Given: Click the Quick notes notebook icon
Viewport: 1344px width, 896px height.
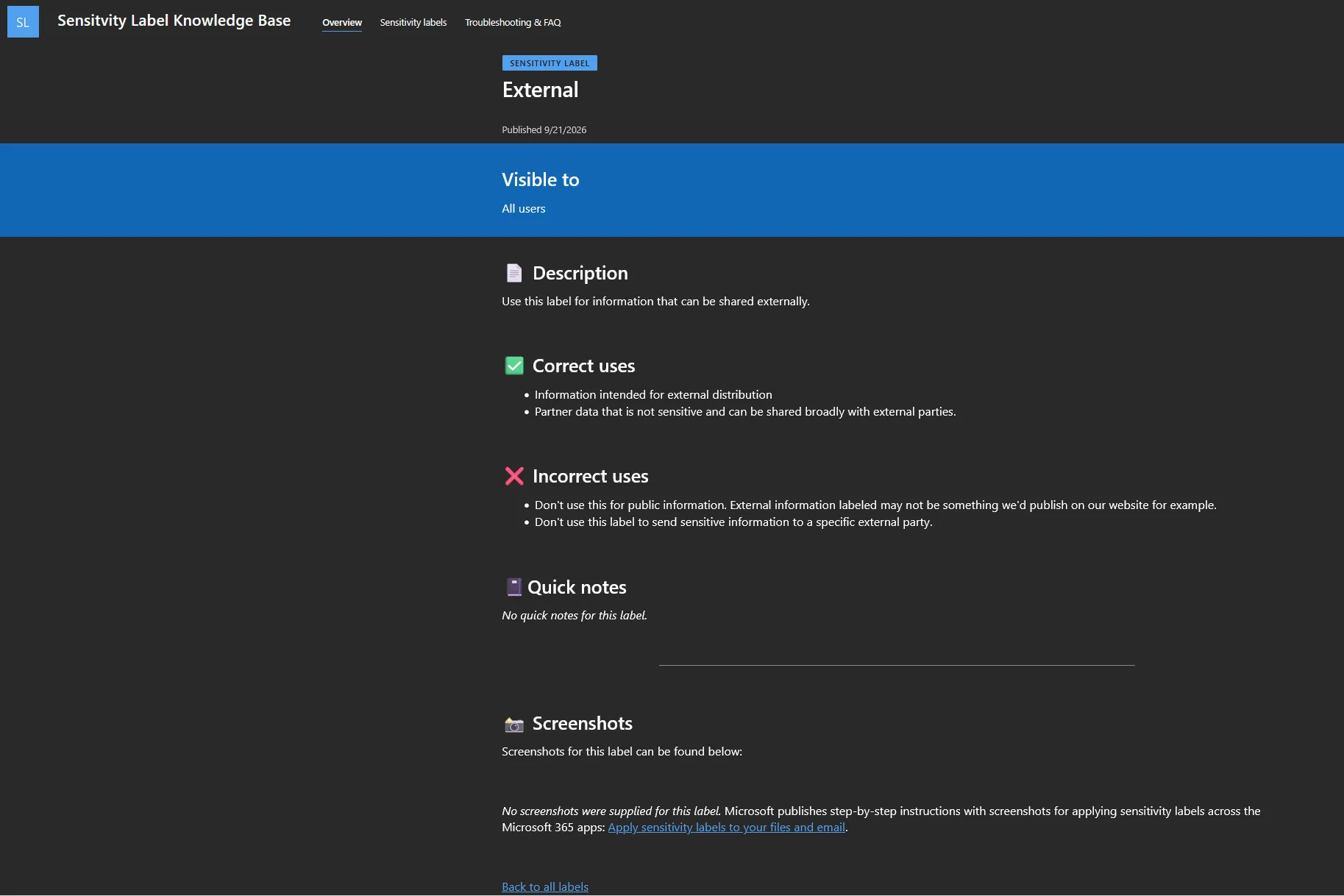Looking at the screenshot, I should click(513, 587).
